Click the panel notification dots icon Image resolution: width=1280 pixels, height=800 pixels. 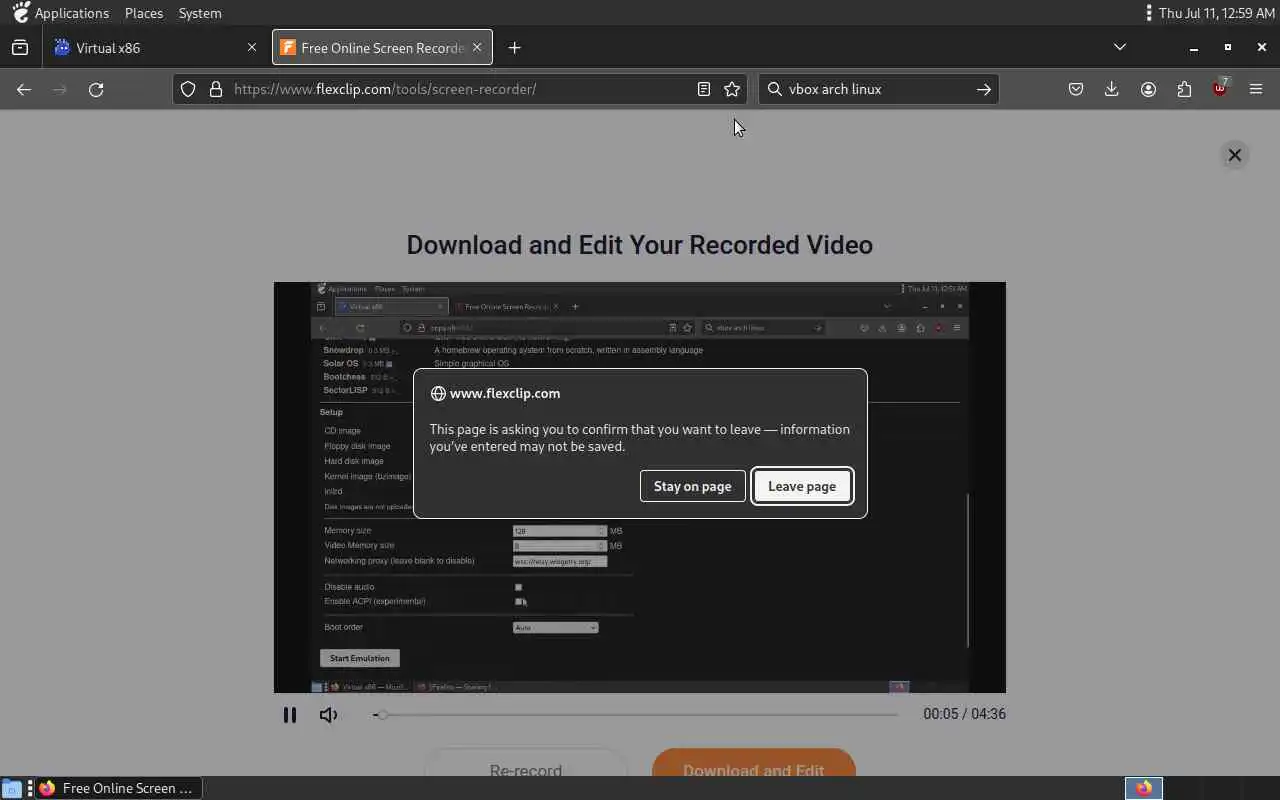tap(1149, 13)
